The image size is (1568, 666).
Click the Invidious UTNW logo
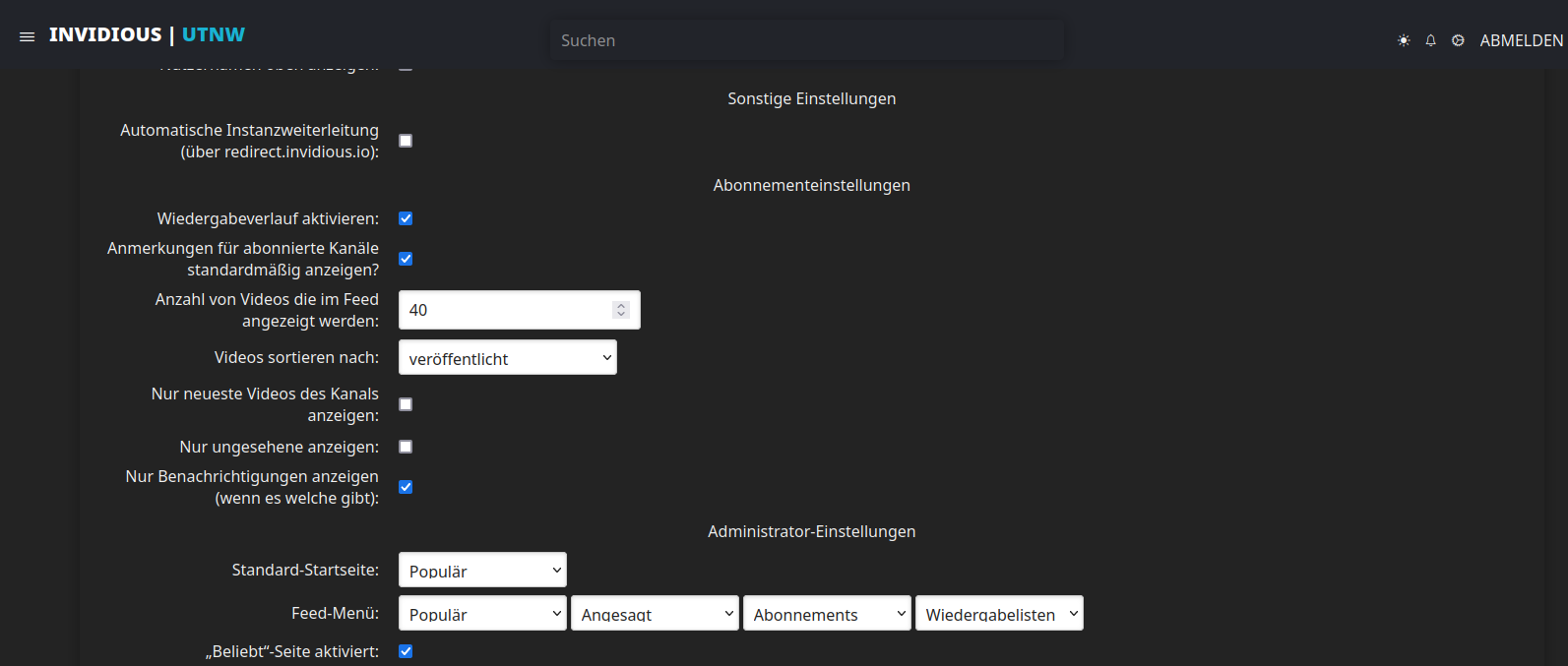click(147, 34)
